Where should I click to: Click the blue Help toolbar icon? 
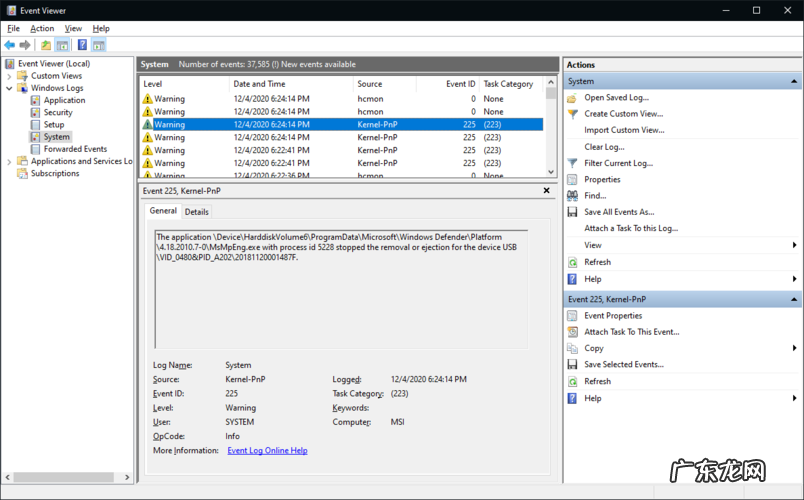point(82,45)
